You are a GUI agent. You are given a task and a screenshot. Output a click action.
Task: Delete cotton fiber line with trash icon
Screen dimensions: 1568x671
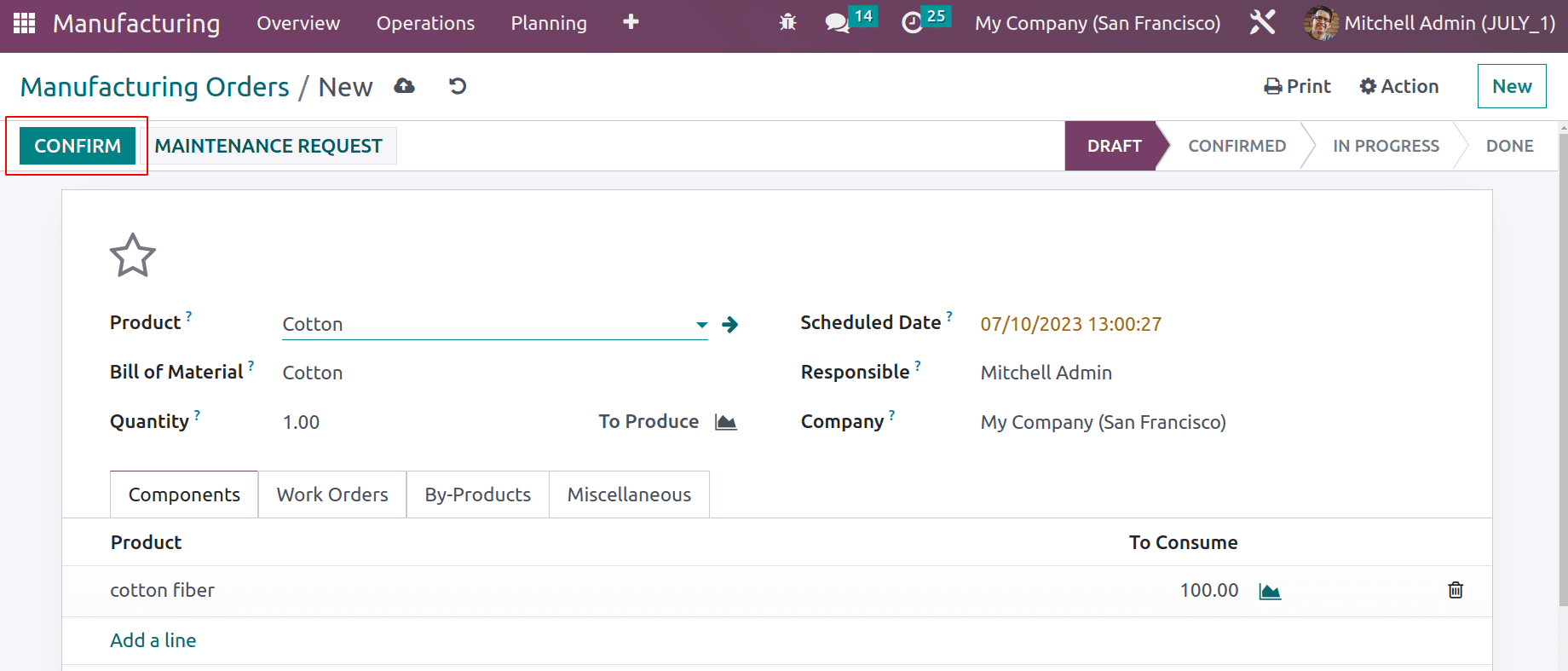click(x=1456, y=590)
